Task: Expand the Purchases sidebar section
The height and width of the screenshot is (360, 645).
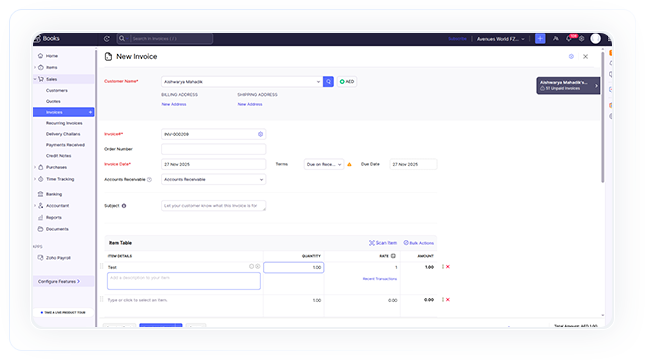Action: tap(35, 167)
